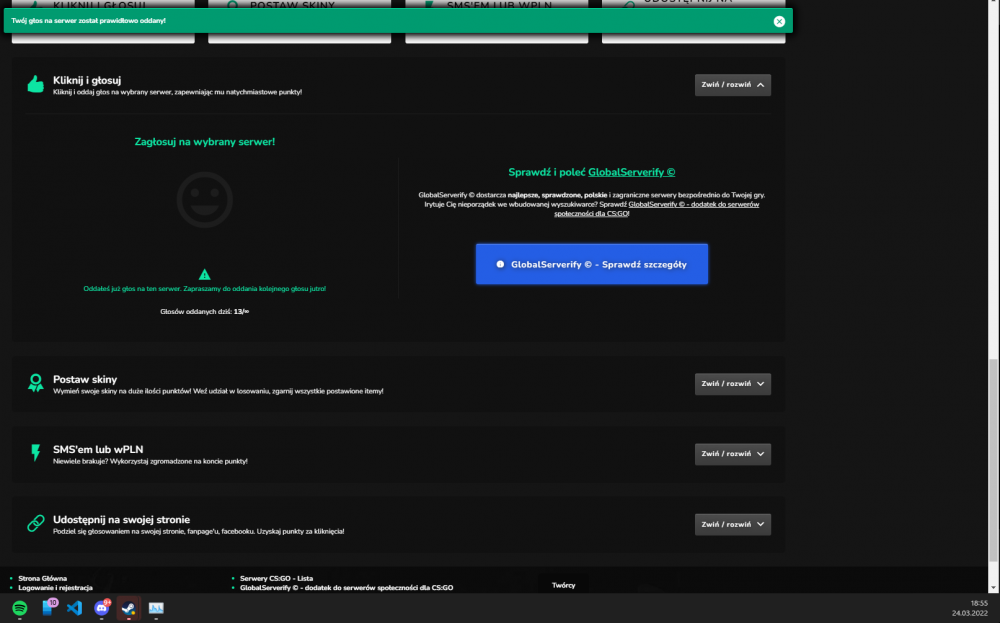This screenshot has width=1000, height=623.
Task: Click the Postaw skiny section title
Action: tap(85, 379)
